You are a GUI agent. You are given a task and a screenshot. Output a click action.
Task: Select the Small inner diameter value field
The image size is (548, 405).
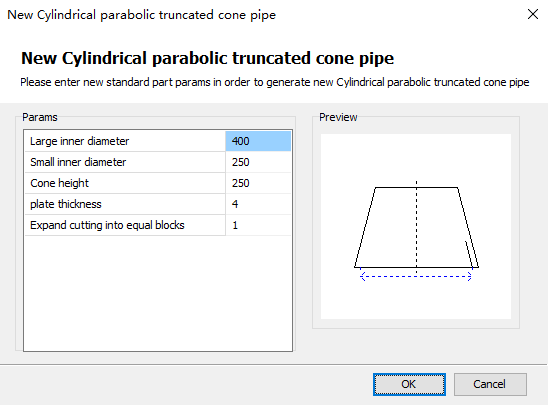pyautogui.click(x=258, y=162)
